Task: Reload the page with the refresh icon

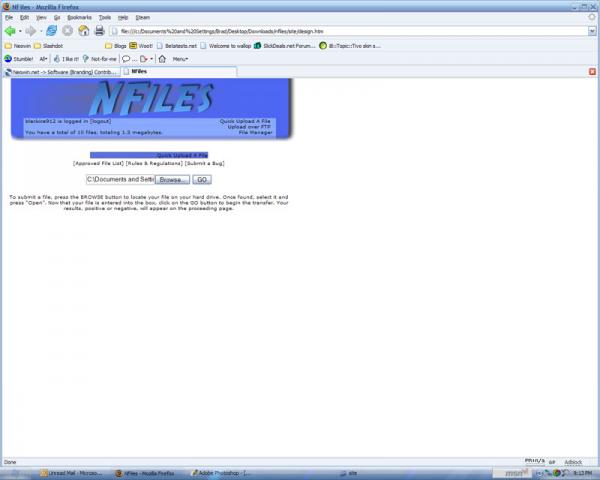Action: point(51,31)
